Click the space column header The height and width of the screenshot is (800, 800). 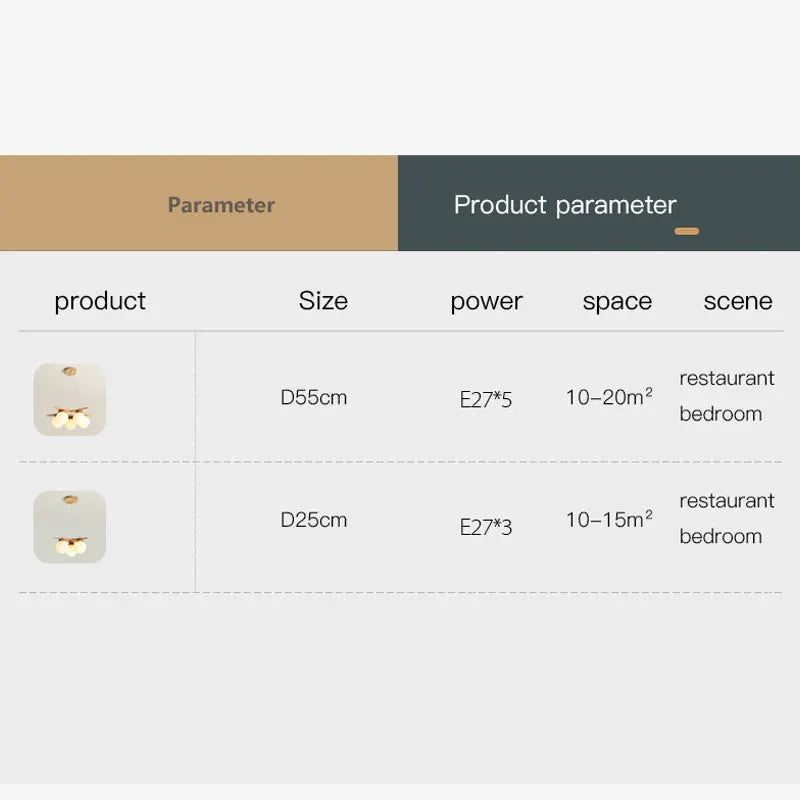(617, 301)
